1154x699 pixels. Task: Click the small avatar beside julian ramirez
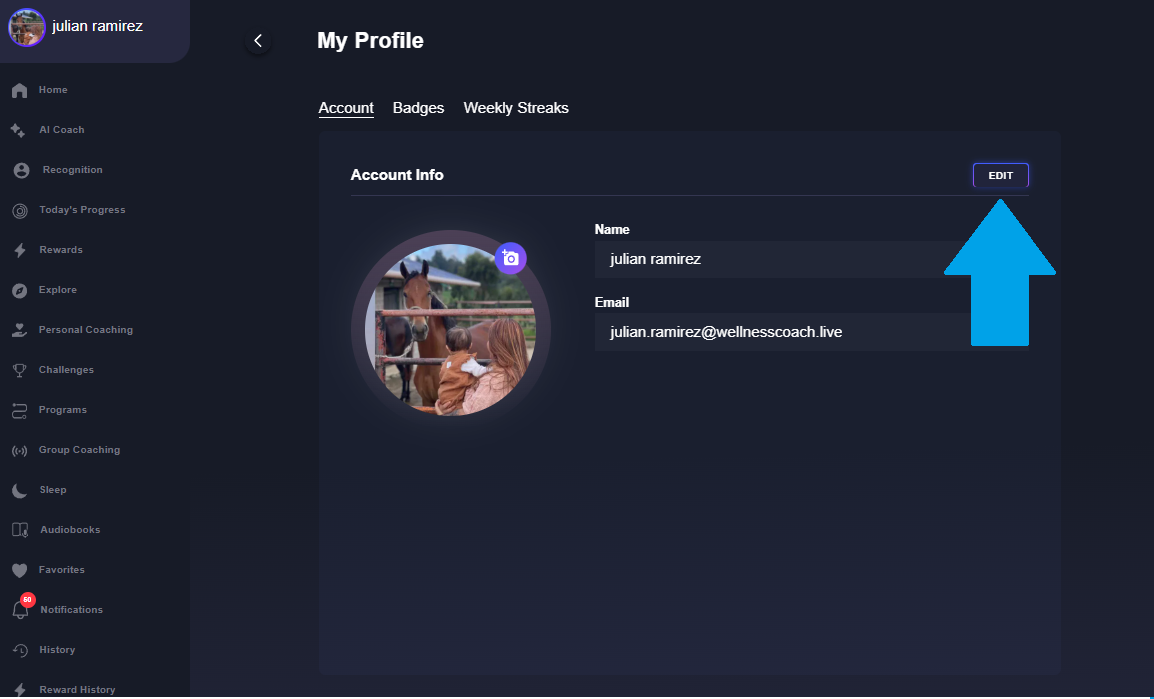(x=26, y=27)
